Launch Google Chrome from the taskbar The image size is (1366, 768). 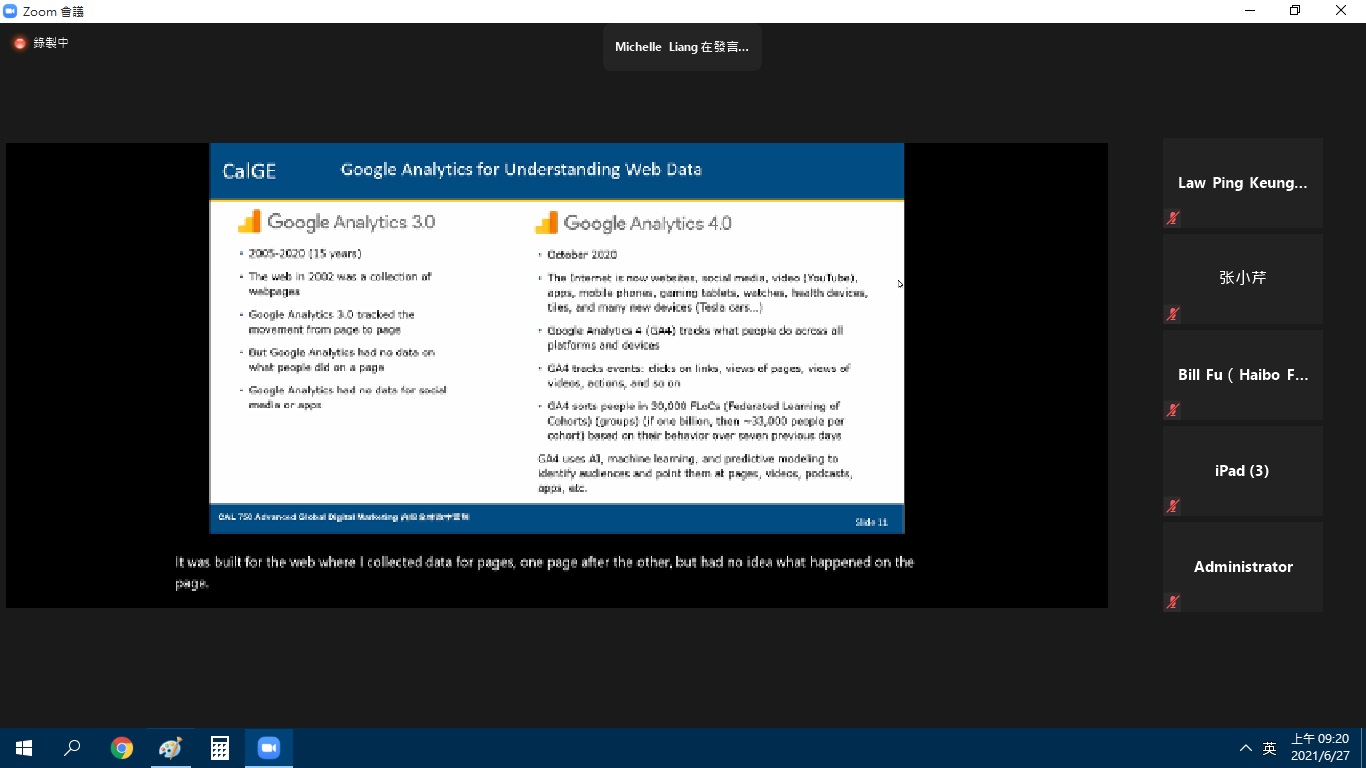pos(122,748)
